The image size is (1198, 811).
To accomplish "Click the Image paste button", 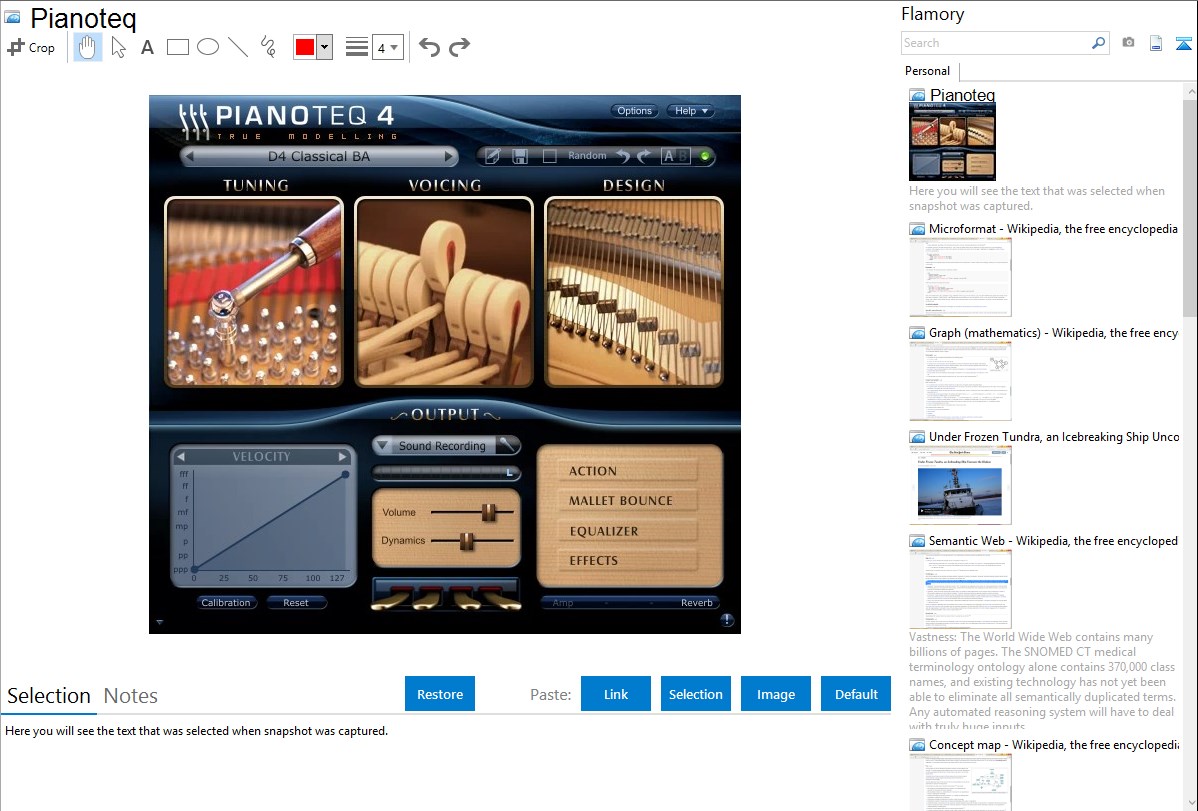I will coord(775,694).
